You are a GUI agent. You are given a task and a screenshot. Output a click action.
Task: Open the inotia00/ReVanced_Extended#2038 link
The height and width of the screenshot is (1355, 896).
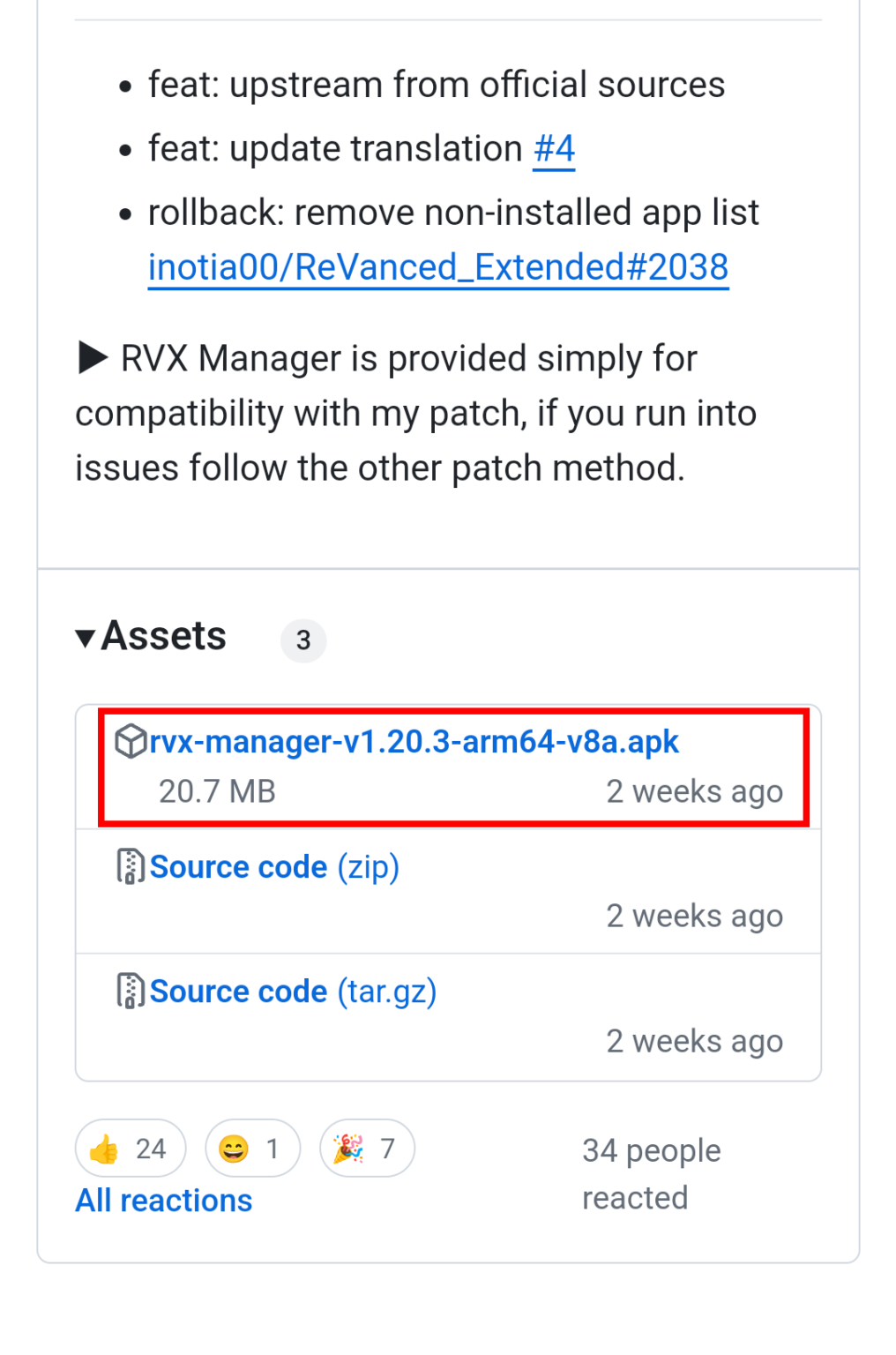click(x=438, y=267)
